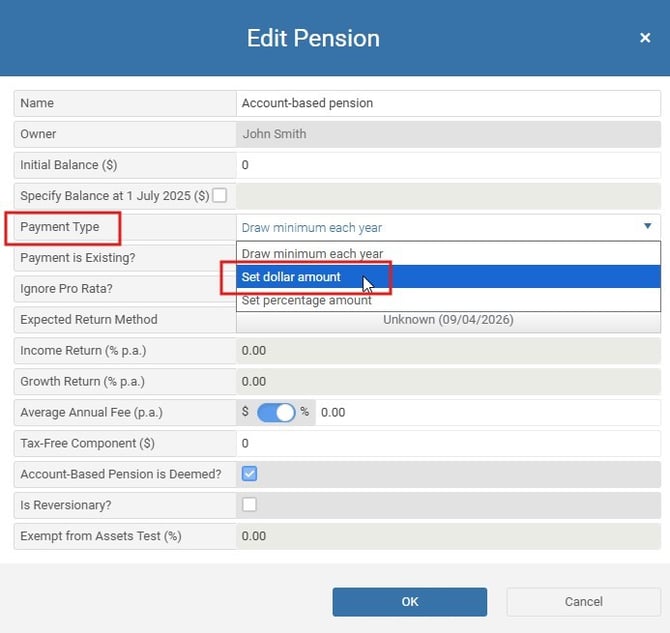Collapse the Payment Type dropdown arrow
This screenshot has height=633, width=670.
point(648,227)
